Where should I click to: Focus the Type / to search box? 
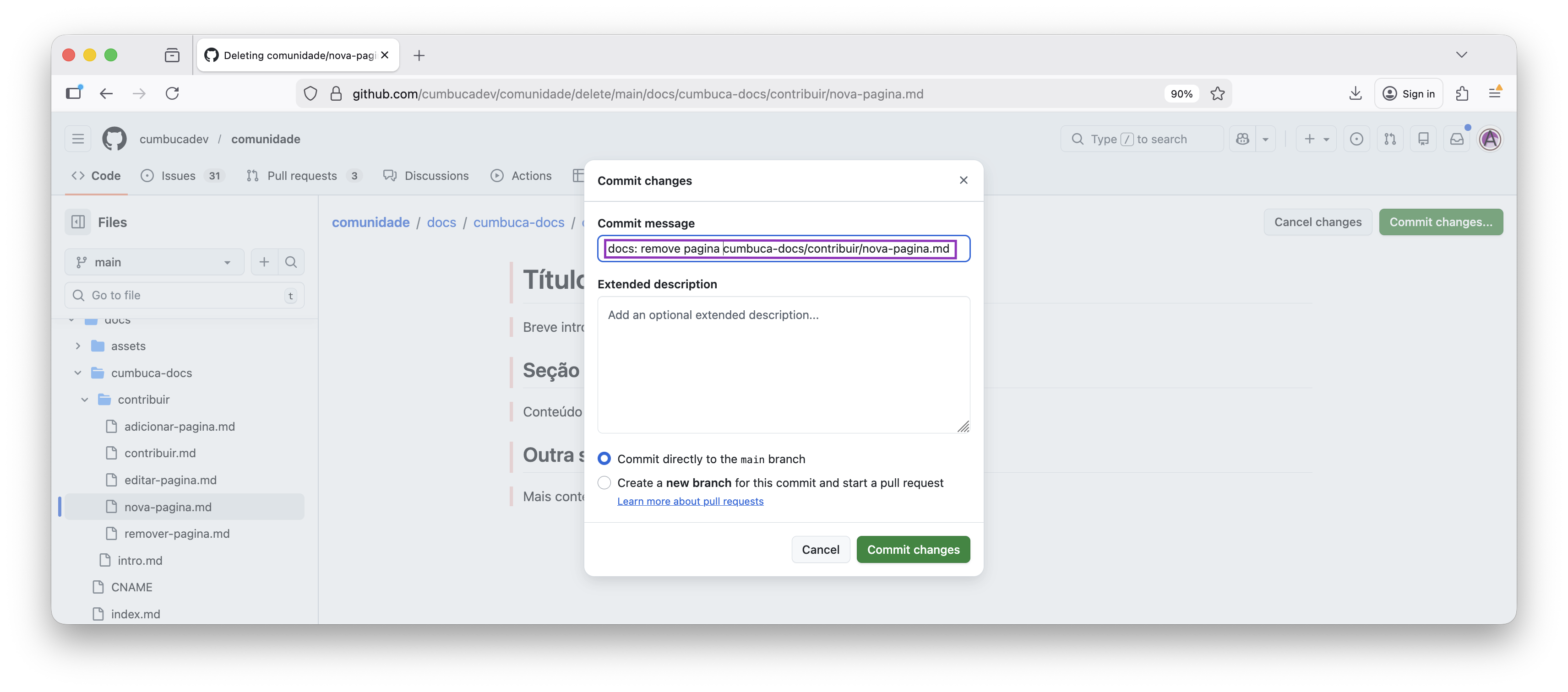click(x=1142, y=139)
